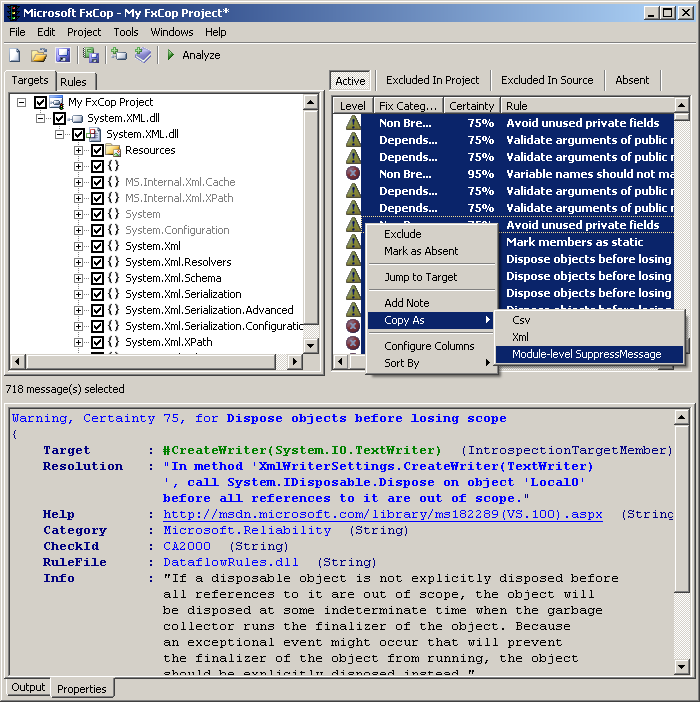Expand the System.Xml namespace node
This screenshot has width=700, height=702.
(x=78, y=246)
